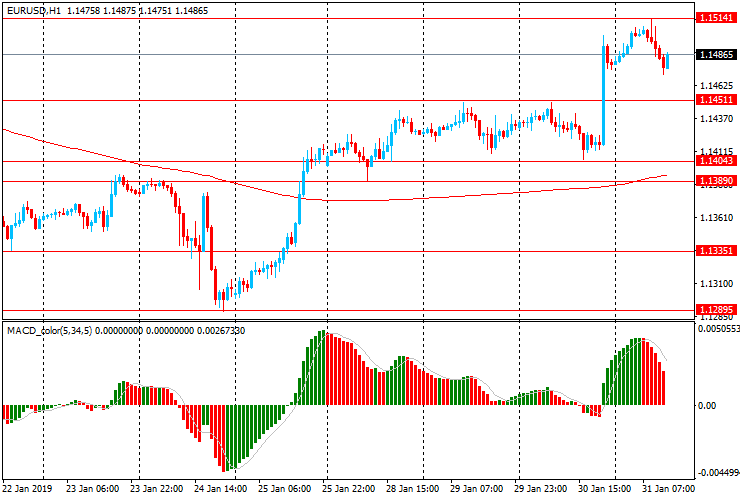Click the 1.15141 red resistance price label
The height and width of the screenshot is (500, 740).
pos(717,18)
